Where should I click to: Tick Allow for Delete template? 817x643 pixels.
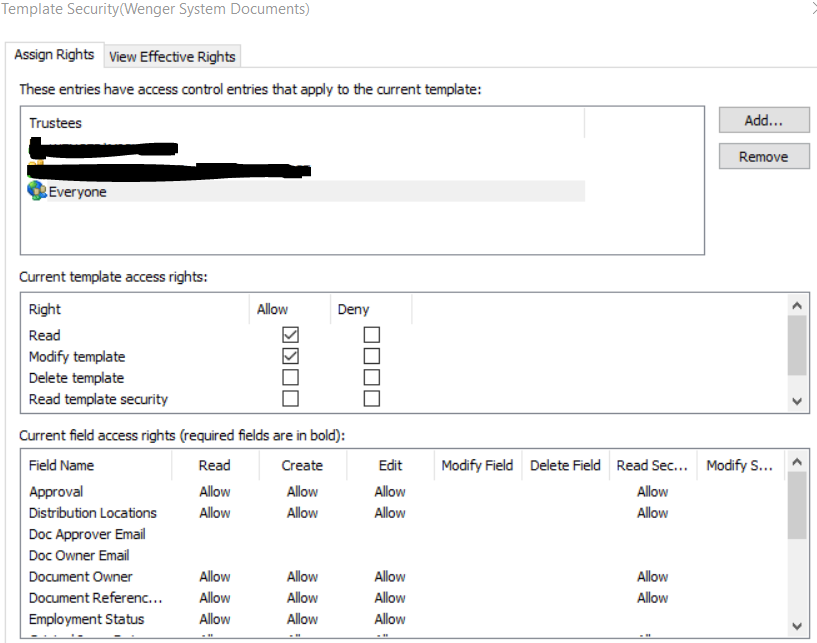291,378
